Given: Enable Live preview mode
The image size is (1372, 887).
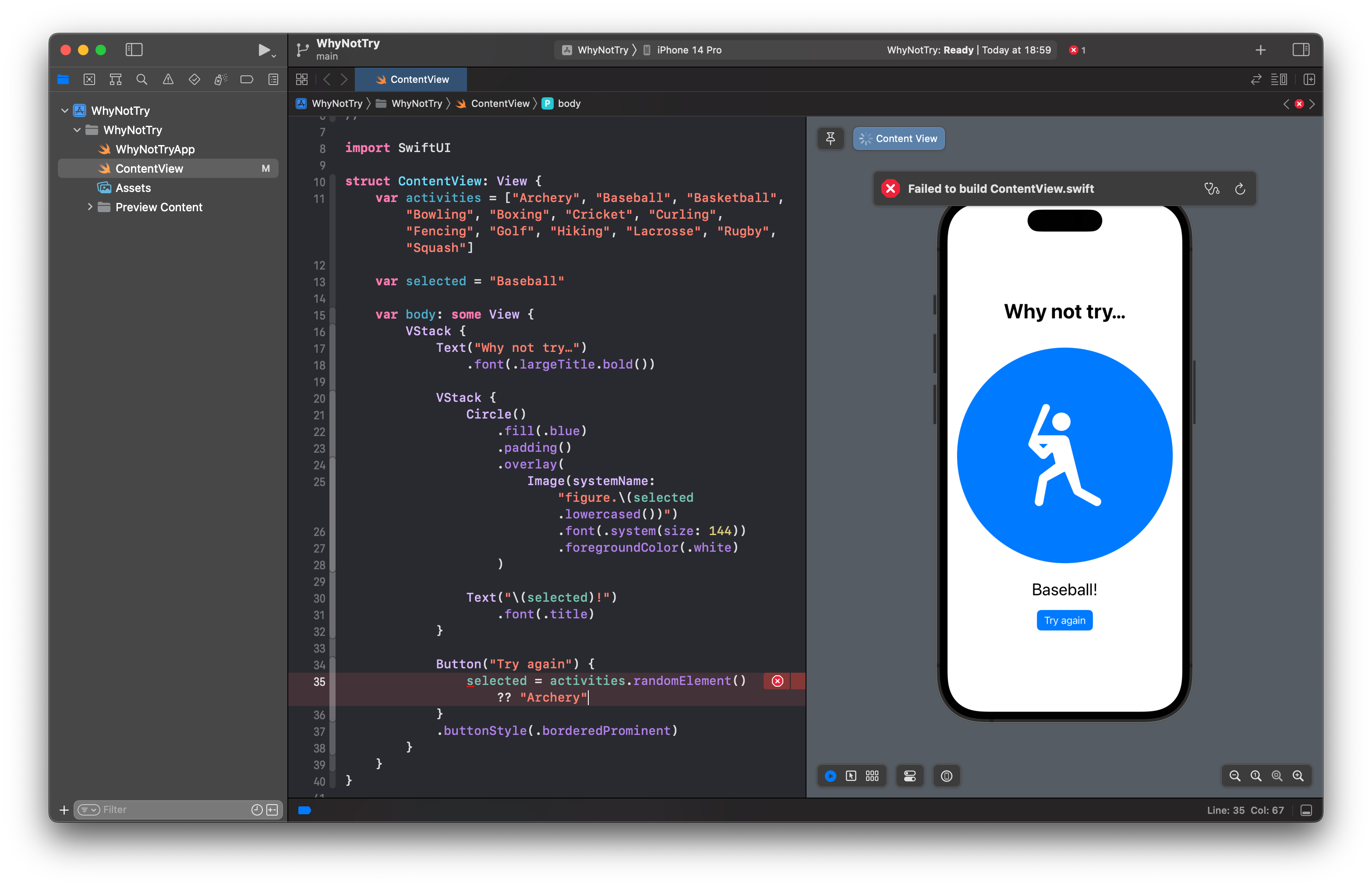Looking at the screenshot, I should point(830,776).
